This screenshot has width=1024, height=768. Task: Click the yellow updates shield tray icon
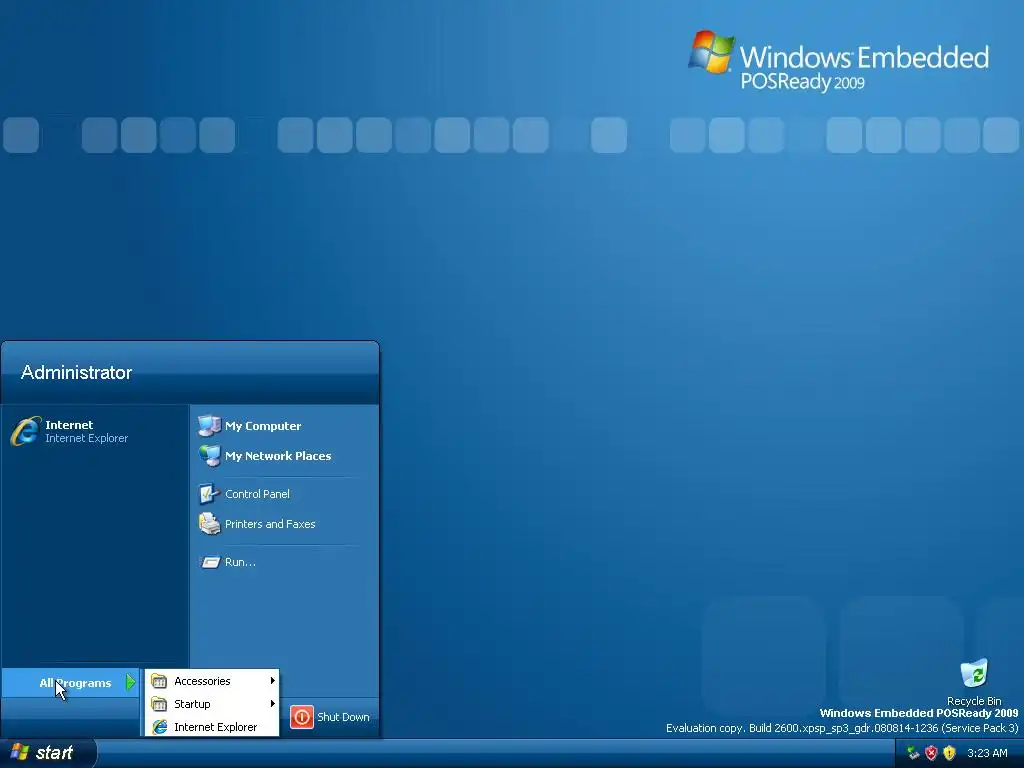click(x=950, y=753)
